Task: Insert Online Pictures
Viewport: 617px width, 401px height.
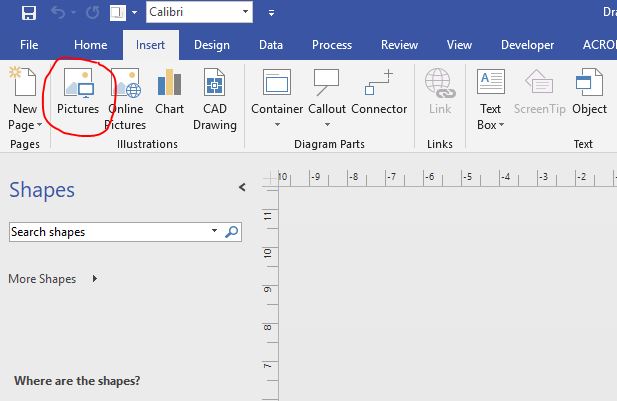Action: coord(125,99)
